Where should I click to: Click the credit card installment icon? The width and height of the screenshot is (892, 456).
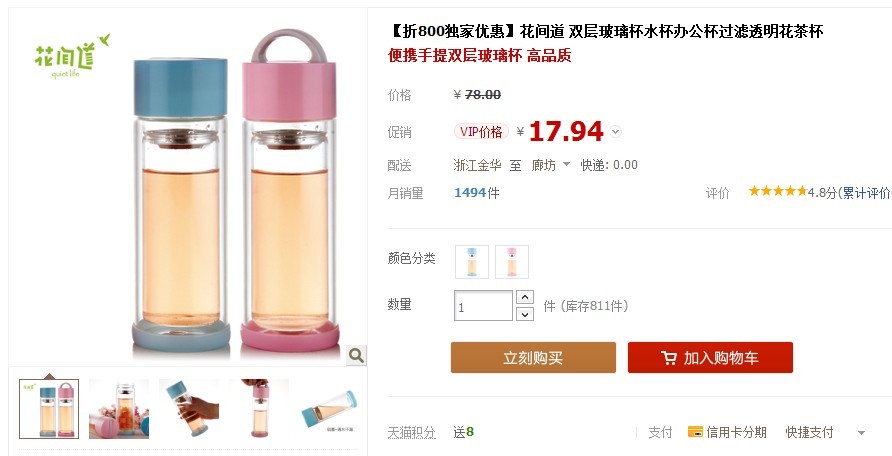click(695, 432)
